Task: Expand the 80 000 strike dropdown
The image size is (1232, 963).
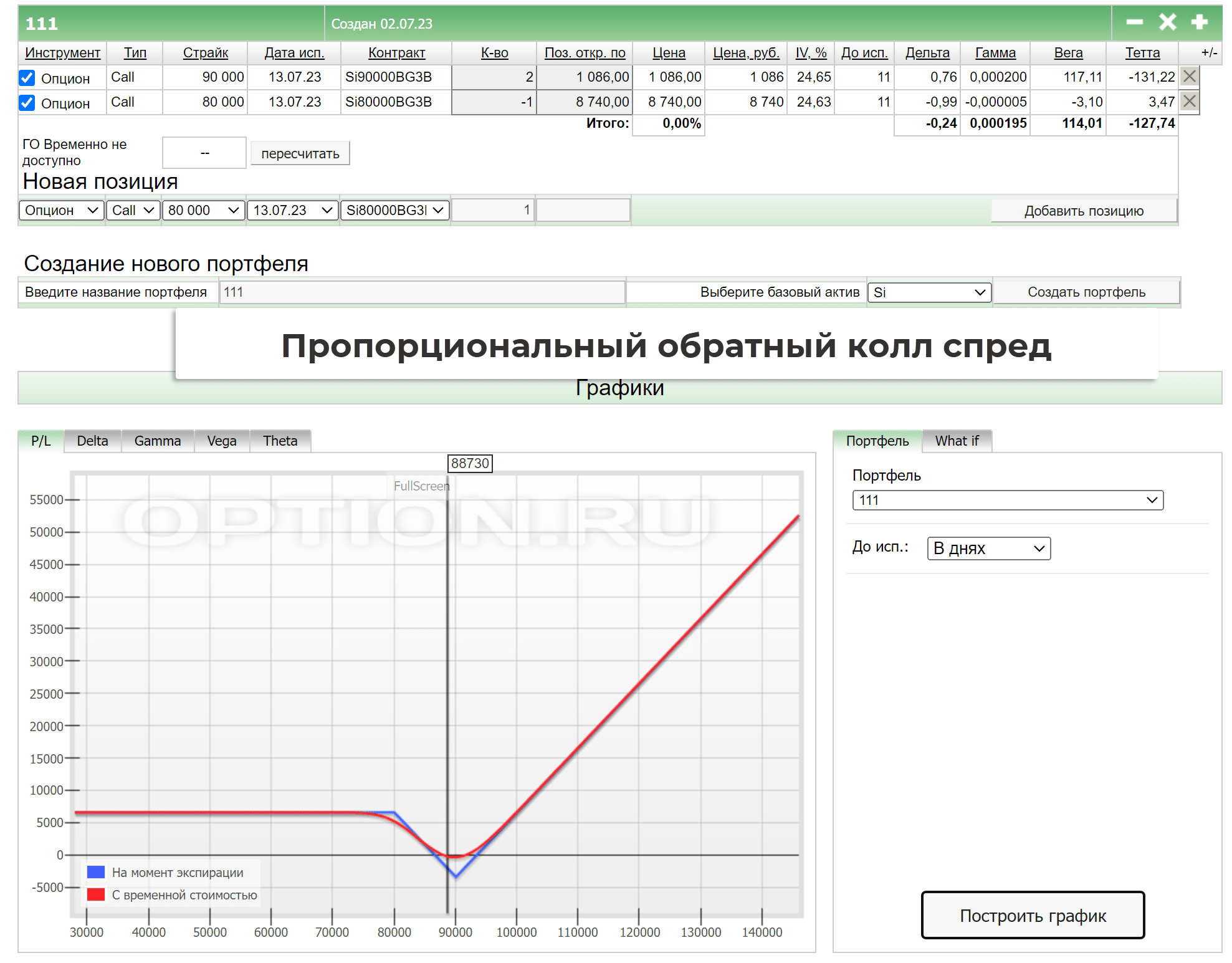Action: (x=203, y=210)
